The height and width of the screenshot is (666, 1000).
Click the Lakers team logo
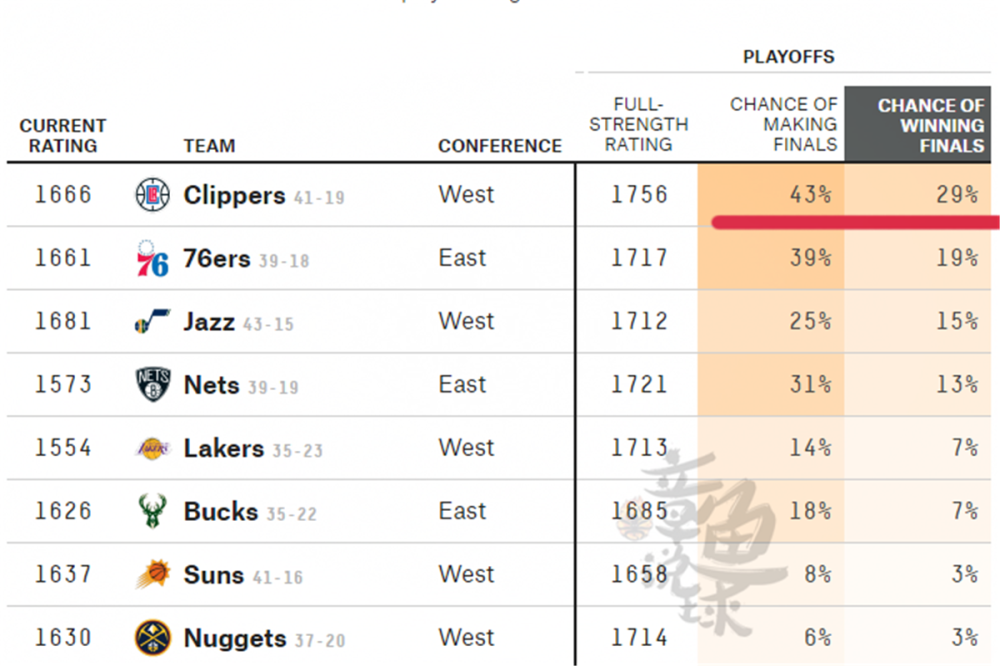pos(153,449)
